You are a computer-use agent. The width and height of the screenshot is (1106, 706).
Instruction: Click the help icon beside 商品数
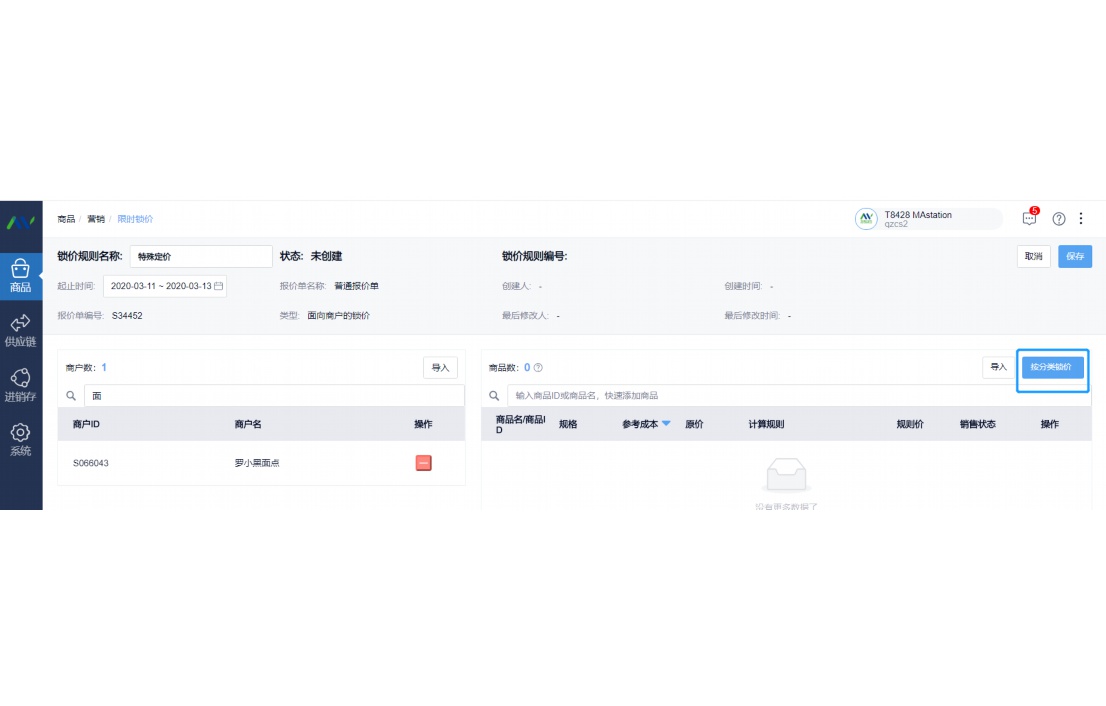(x=538, y=367)
